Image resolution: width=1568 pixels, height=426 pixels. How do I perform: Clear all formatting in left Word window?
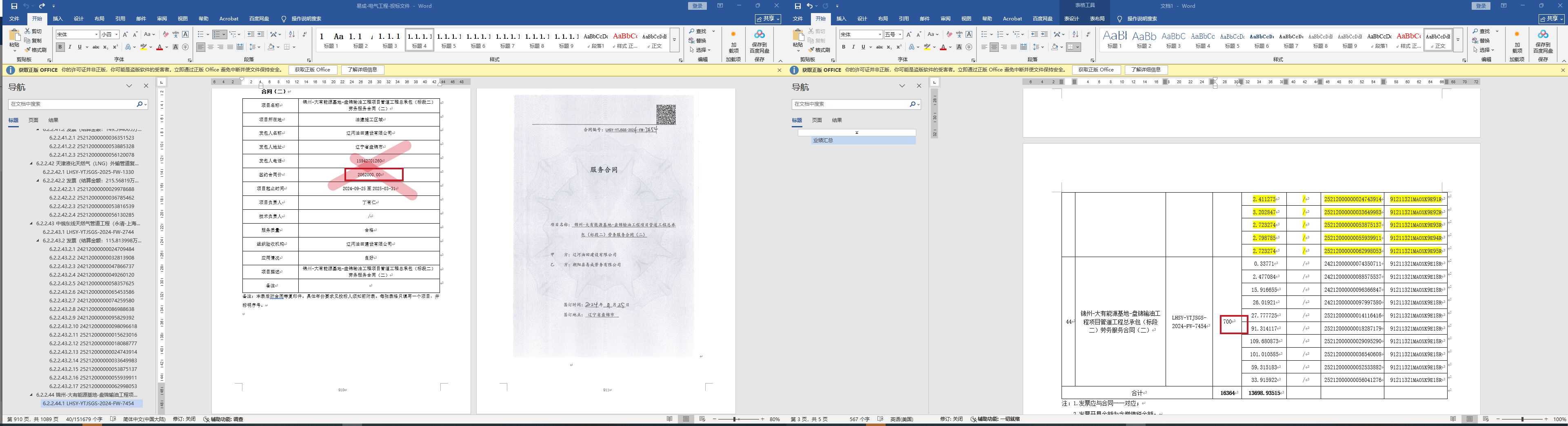click(x=165, y=35)
